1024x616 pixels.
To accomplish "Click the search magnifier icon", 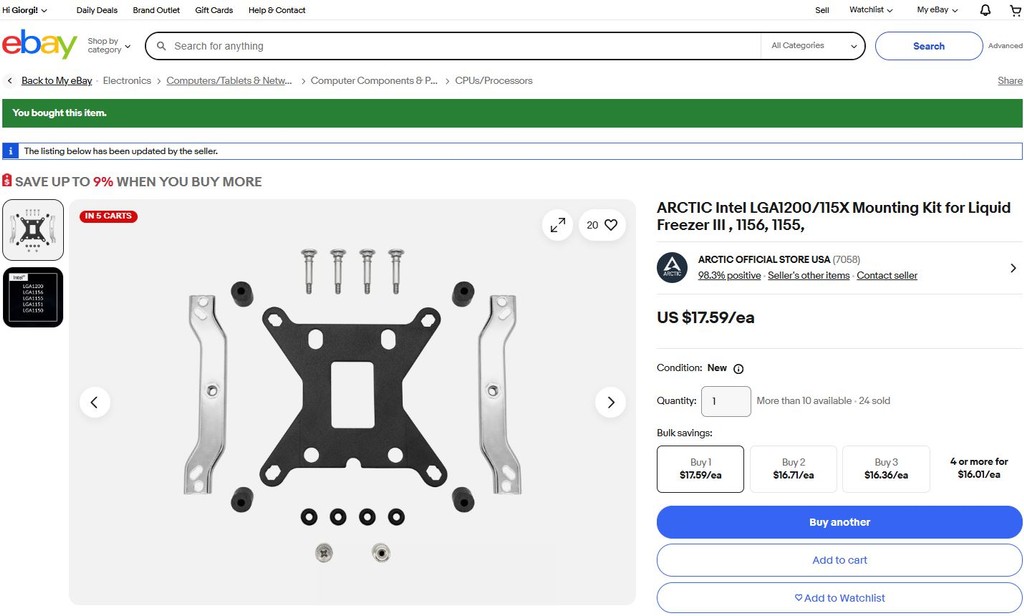I will [x=161, y=46].
